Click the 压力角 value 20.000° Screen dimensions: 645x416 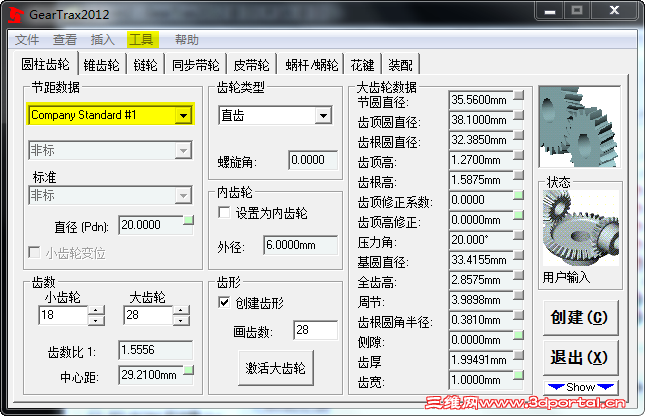[481, 239]
